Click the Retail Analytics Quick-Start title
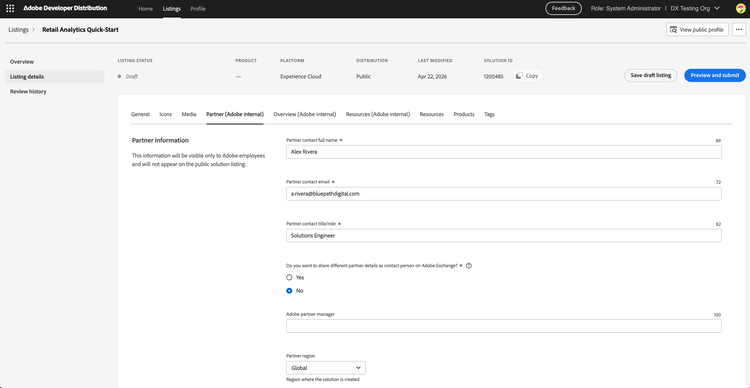 80,30
